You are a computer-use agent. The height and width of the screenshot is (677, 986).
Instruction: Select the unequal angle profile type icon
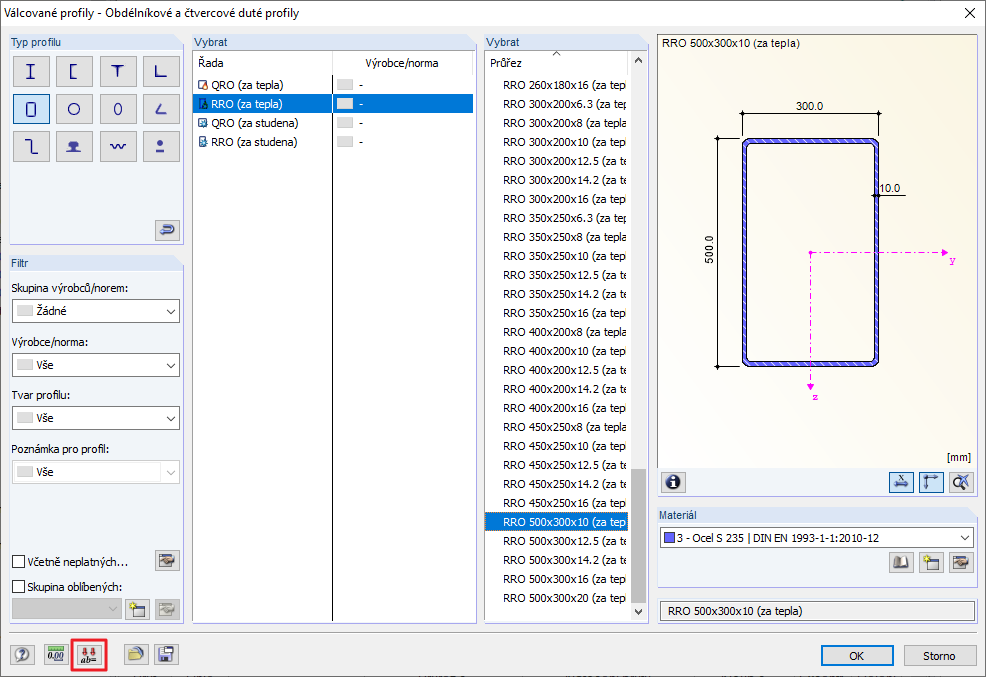point(161,109)
